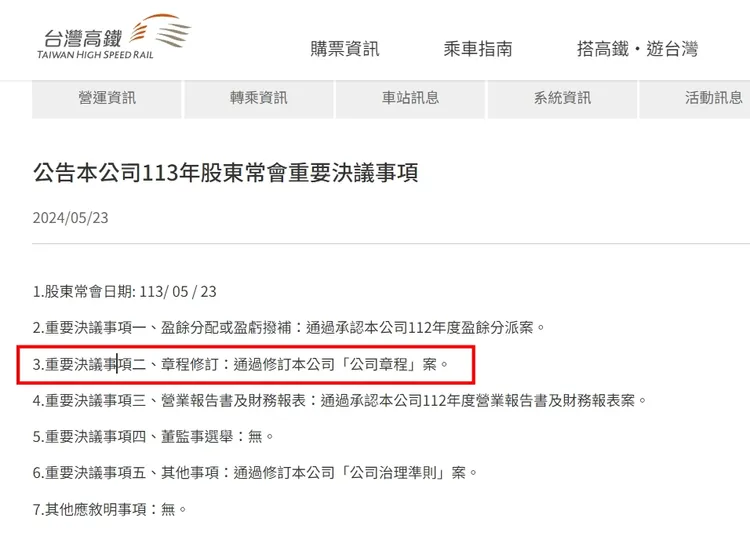The image size is (750, 555).
Task: Click item 4 about 營業報告書及財務報表
Action: 340,401
